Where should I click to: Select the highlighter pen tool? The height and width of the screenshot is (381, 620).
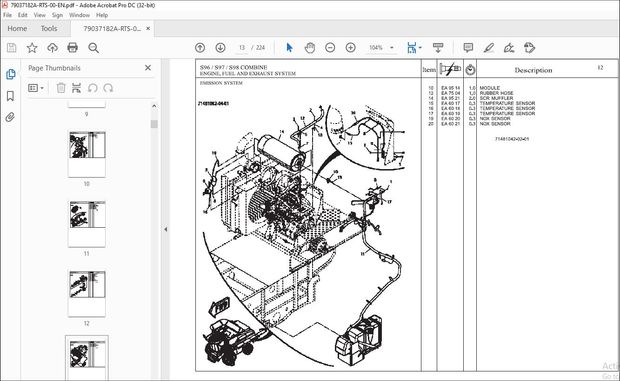coord(489,48)
